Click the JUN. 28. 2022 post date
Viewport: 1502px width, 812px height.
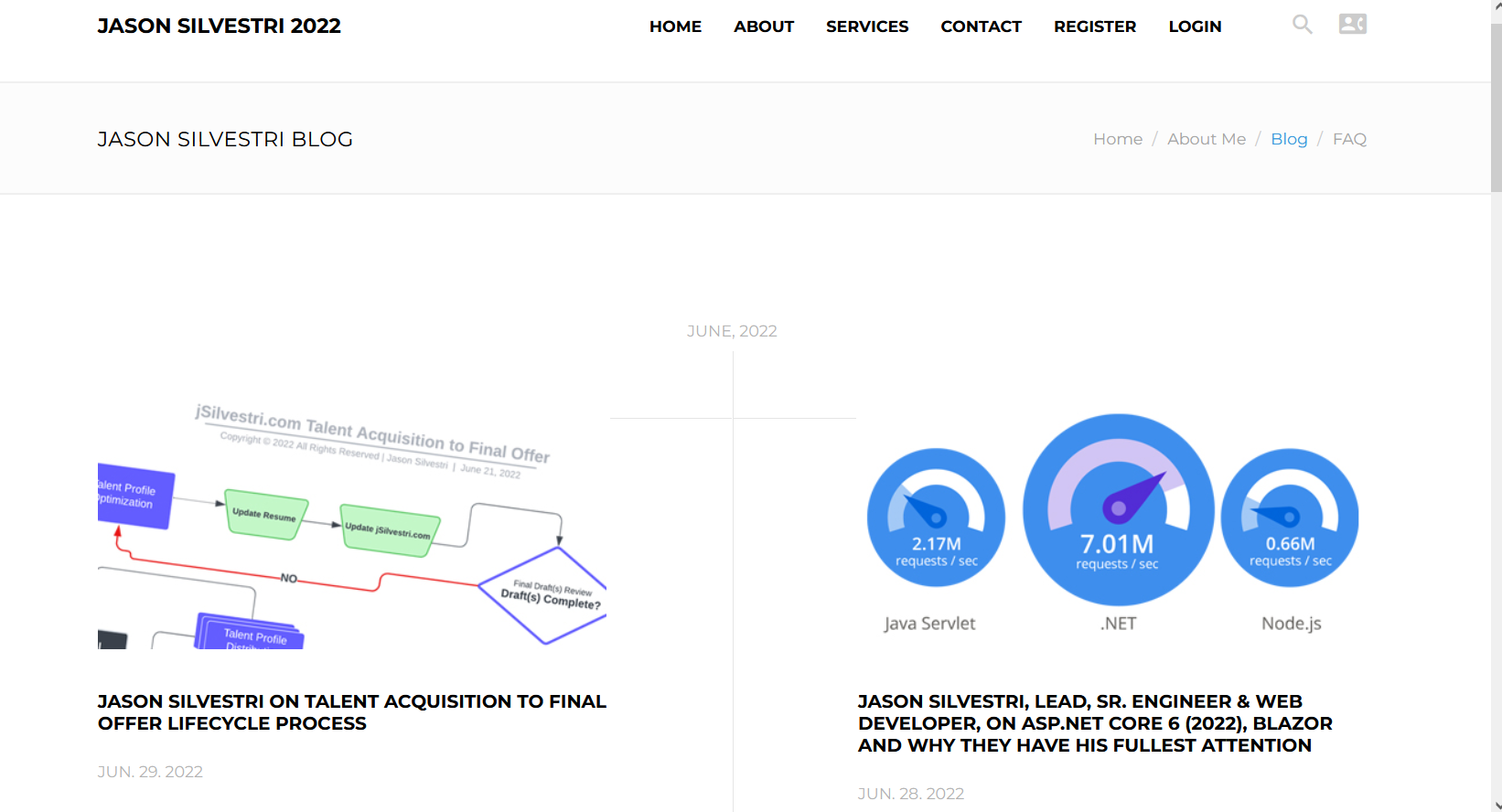coord(911,794)
